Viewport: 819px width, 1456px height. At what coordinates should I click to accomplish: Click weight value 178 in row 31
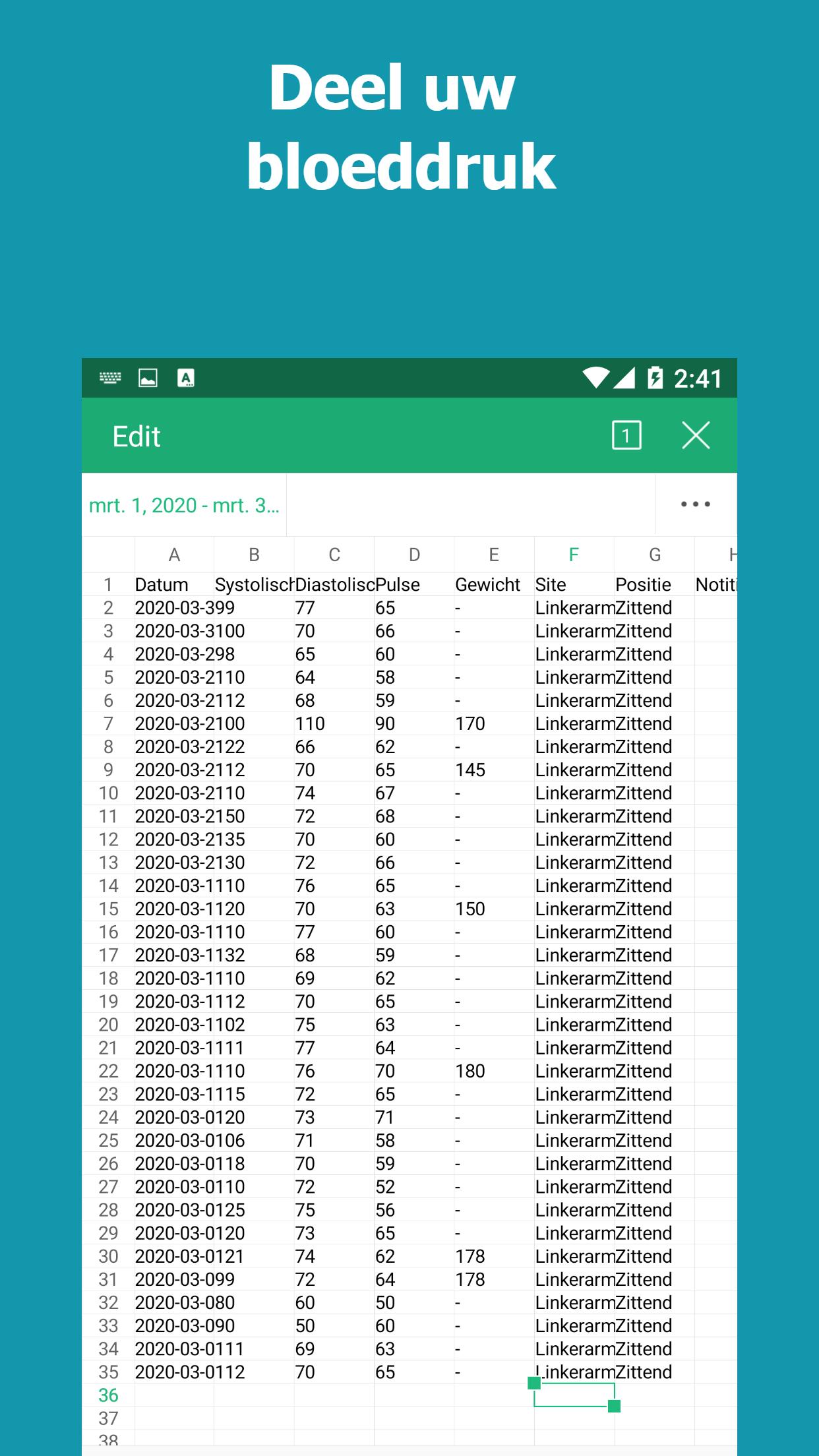pyautogui.click(x=494, y=1279)
